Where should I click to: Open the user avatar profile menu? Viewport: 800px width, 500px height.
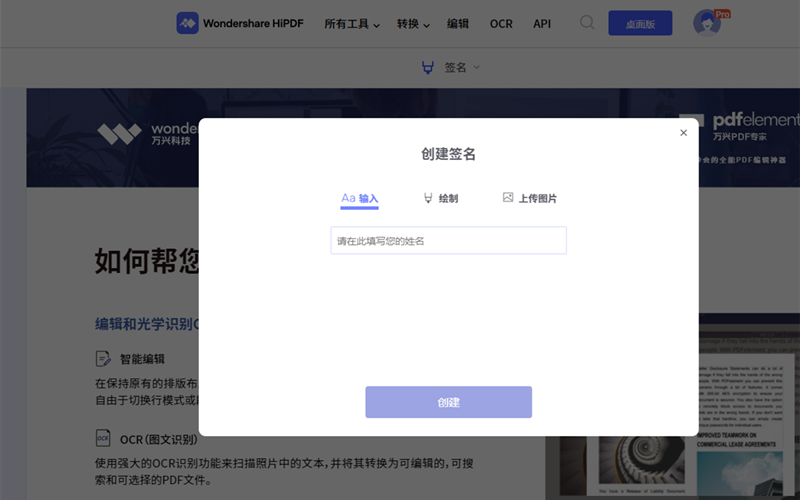click(x=707, y=23)
